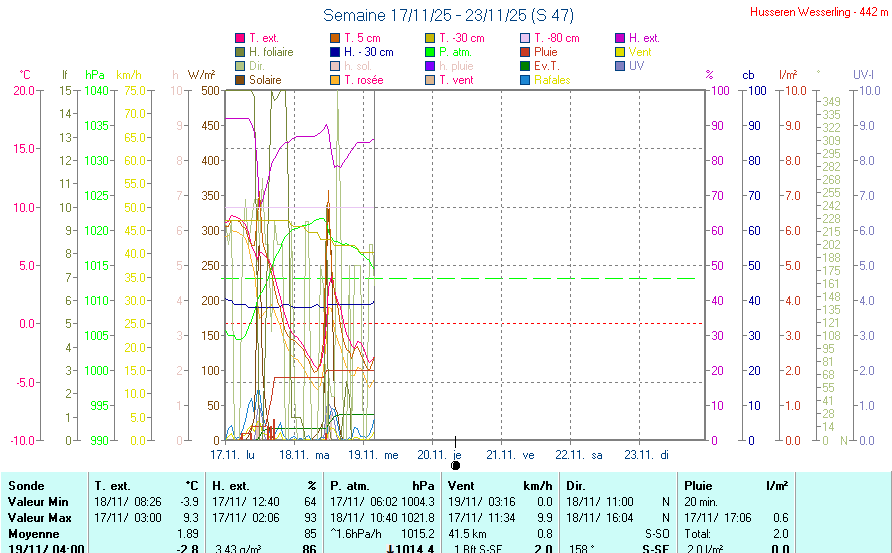Click the hPa pressure axis unit label
This screenshot has height=553, width=892.
(94, 75)
